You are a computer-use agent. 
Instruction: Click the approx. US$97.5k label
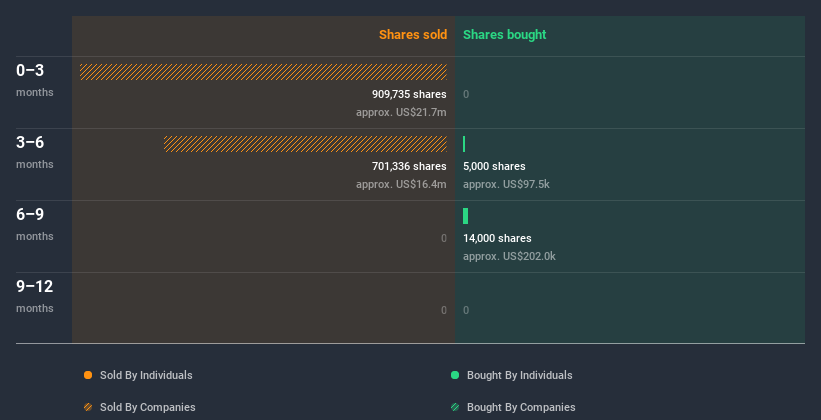tap(506, 184)
